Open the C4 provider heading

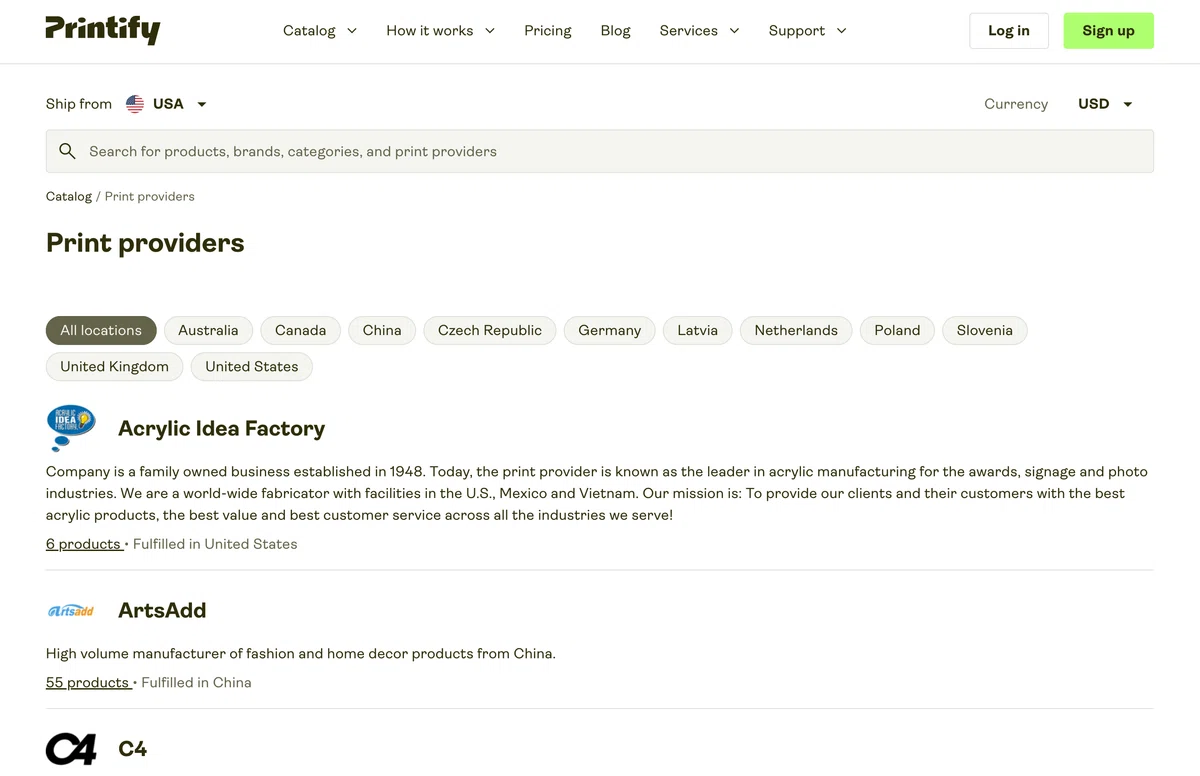pyautogui.click(x=133, y=749)
